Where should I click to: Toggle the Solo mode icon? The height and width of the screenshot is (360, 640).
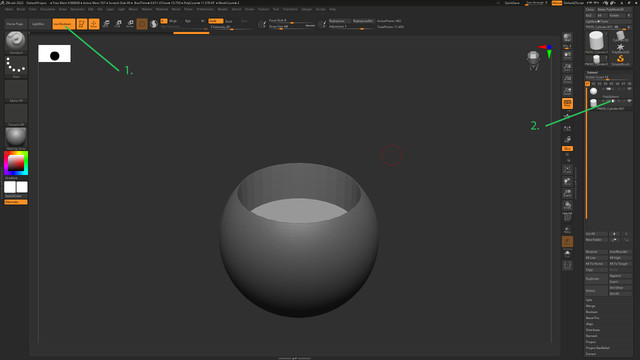[x=567, y=253]
